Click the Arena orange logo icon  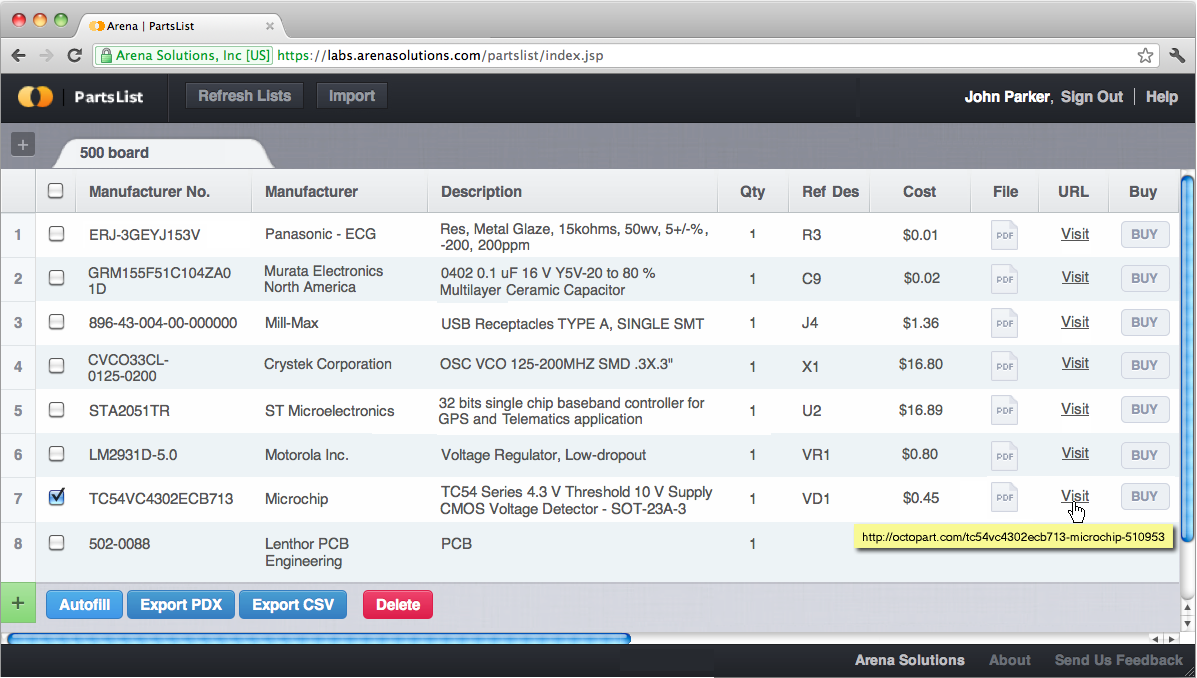click(35, 97)
